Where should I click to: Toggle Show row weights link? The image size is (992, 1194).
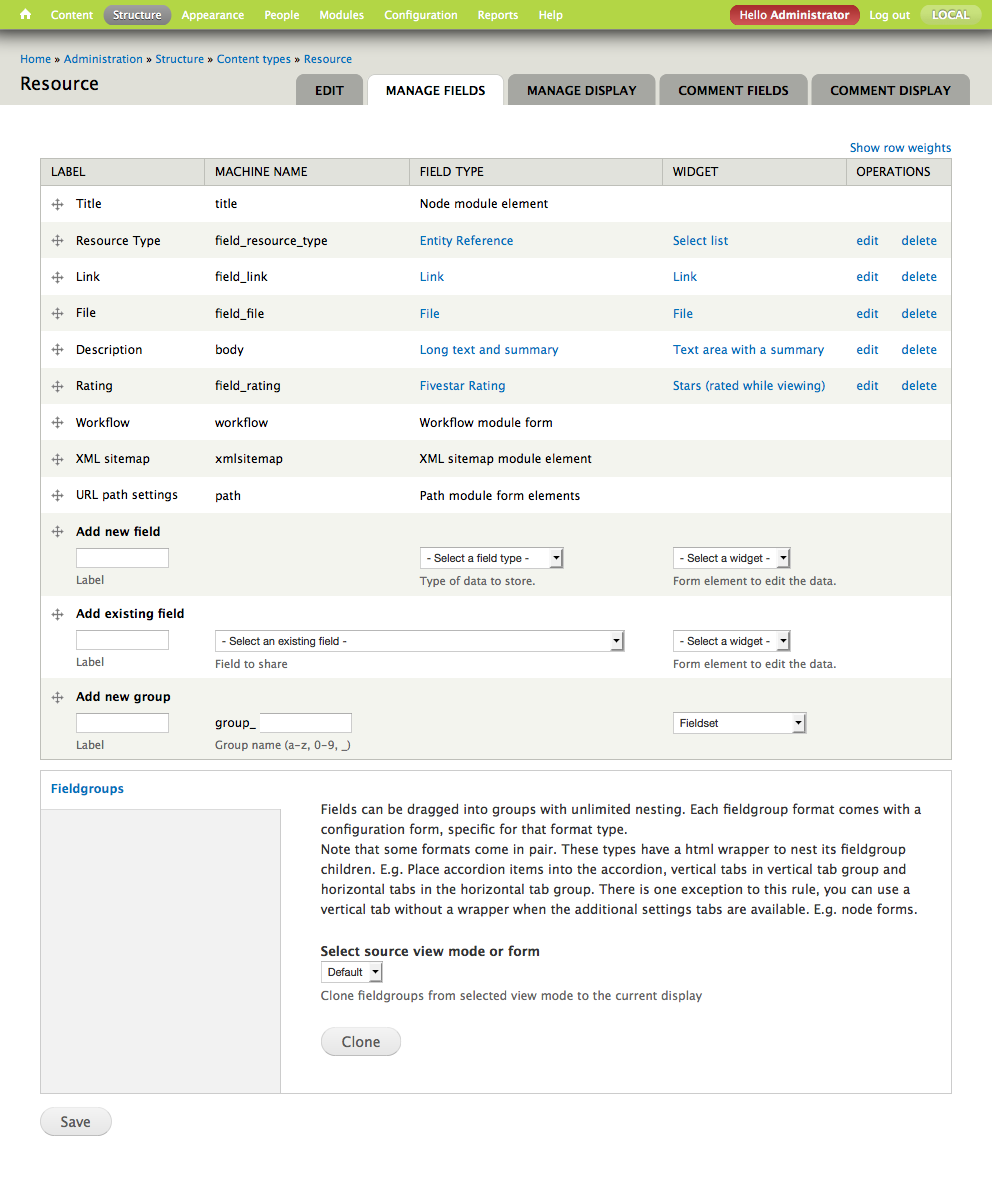(900, 148)
